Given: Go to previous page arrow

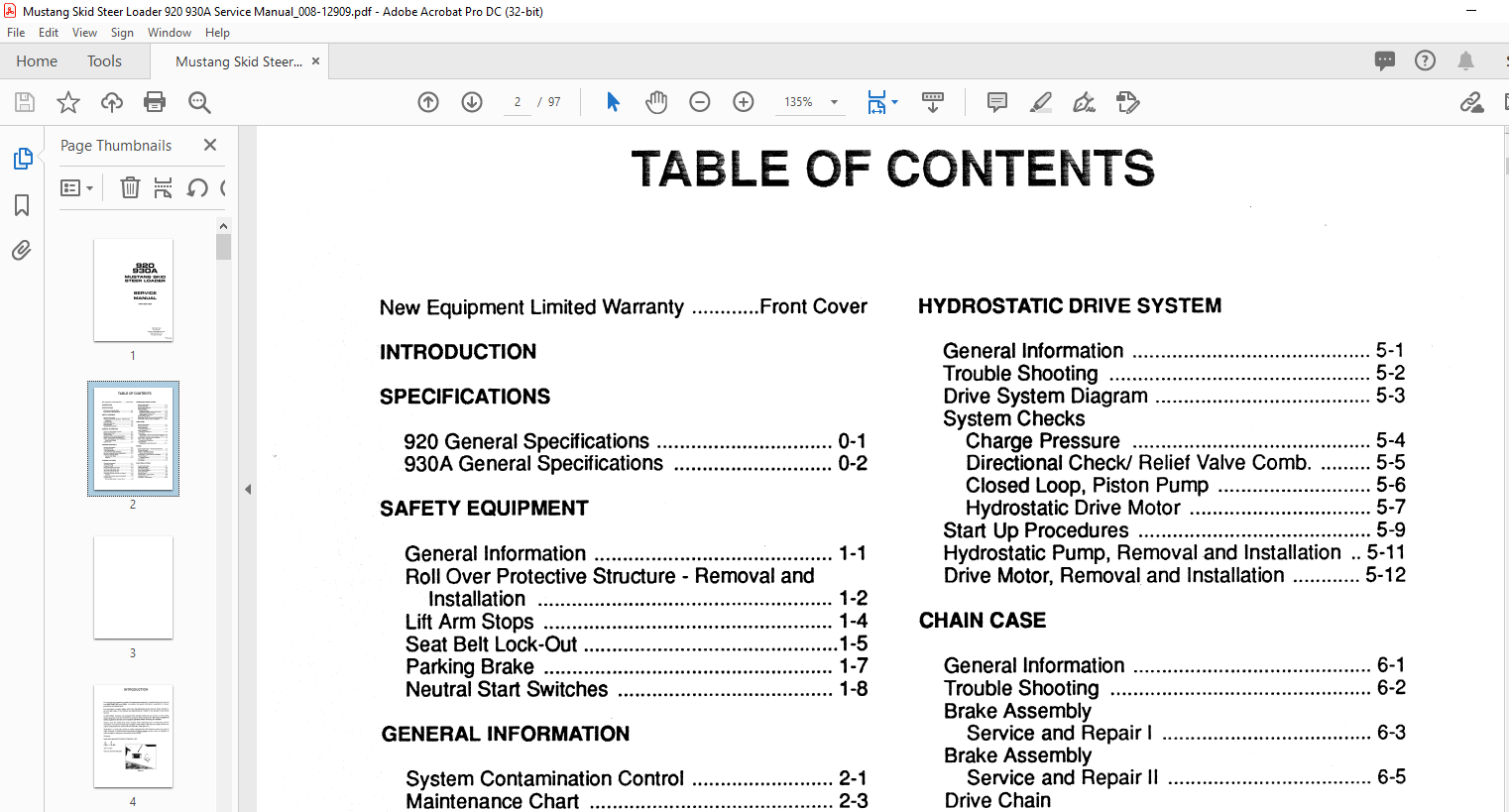Looking at the screenshot, I should point(428,102).
